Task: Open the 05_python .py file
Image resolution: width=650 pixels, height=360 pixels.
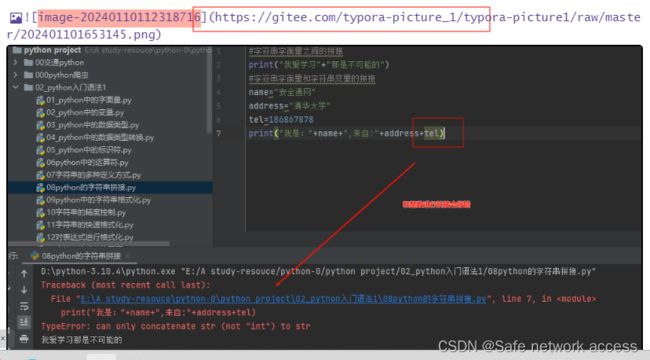Action: click(89, 150)
